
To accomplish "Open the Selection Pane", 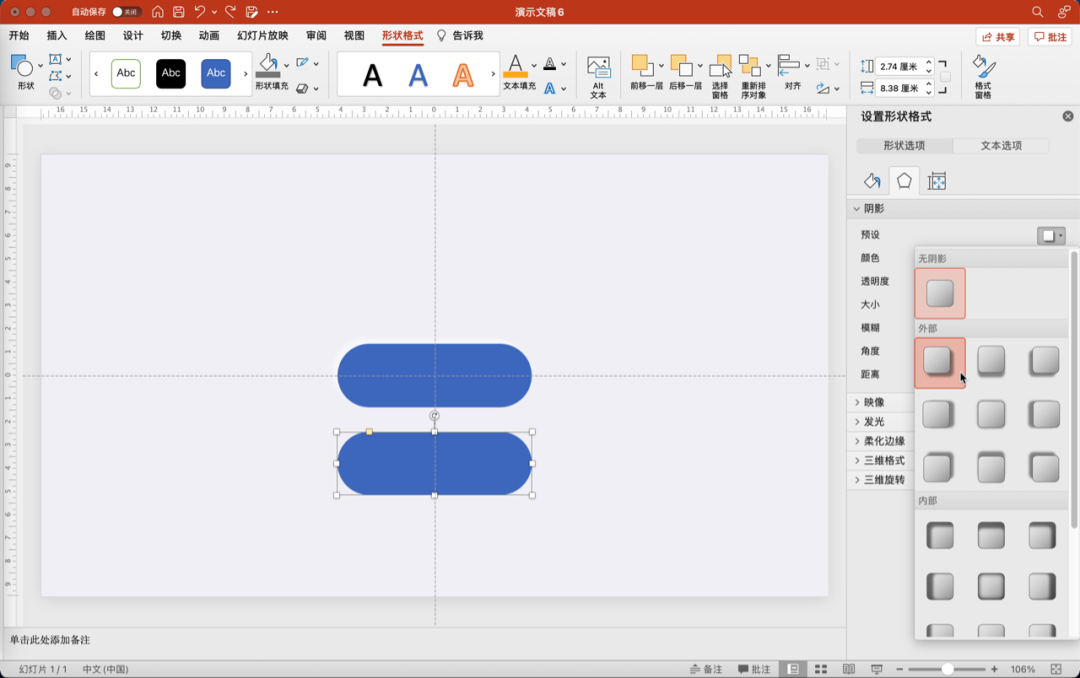I will [720, 76].
